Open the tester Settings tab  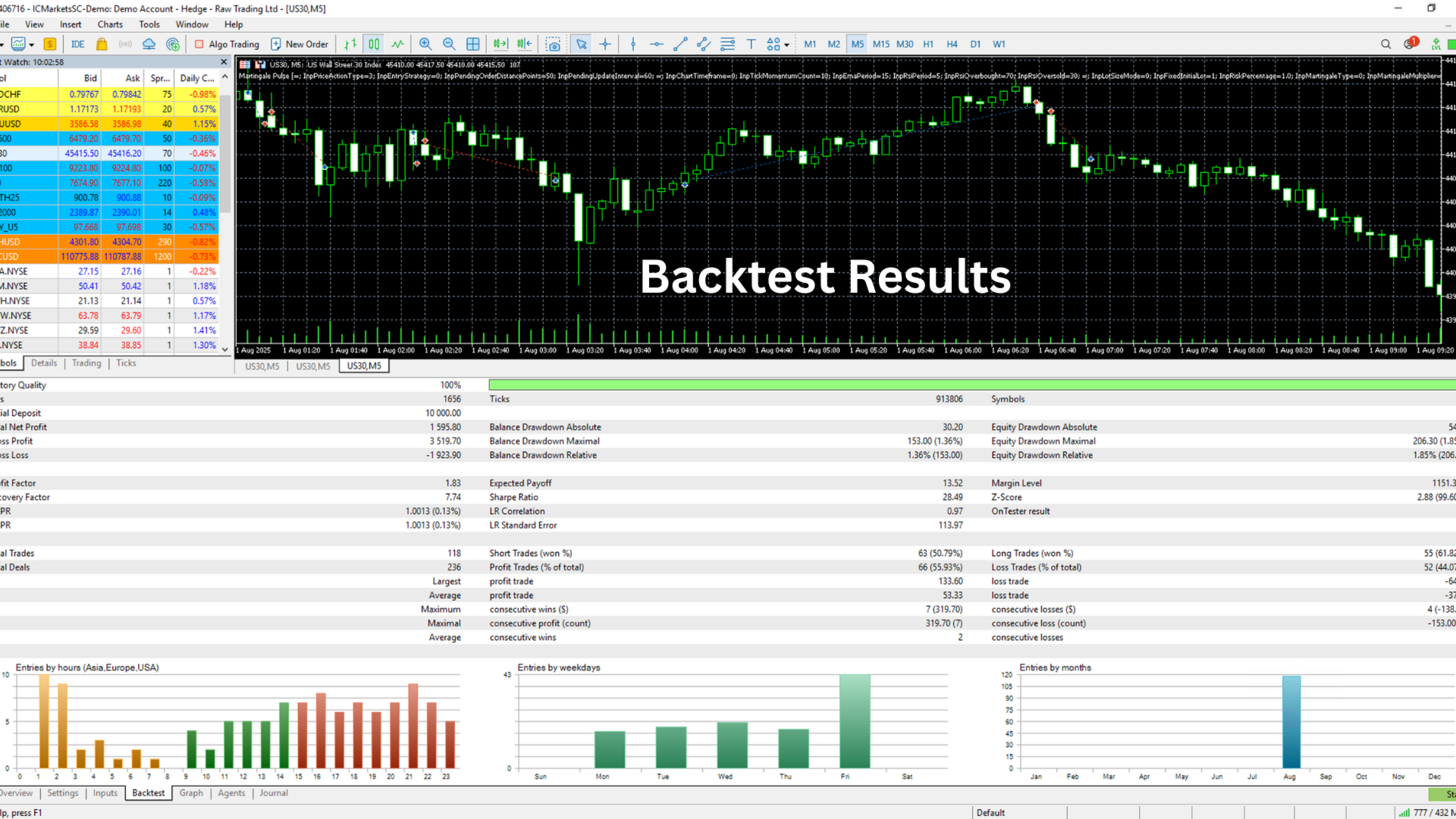click(x=63, y=793)
